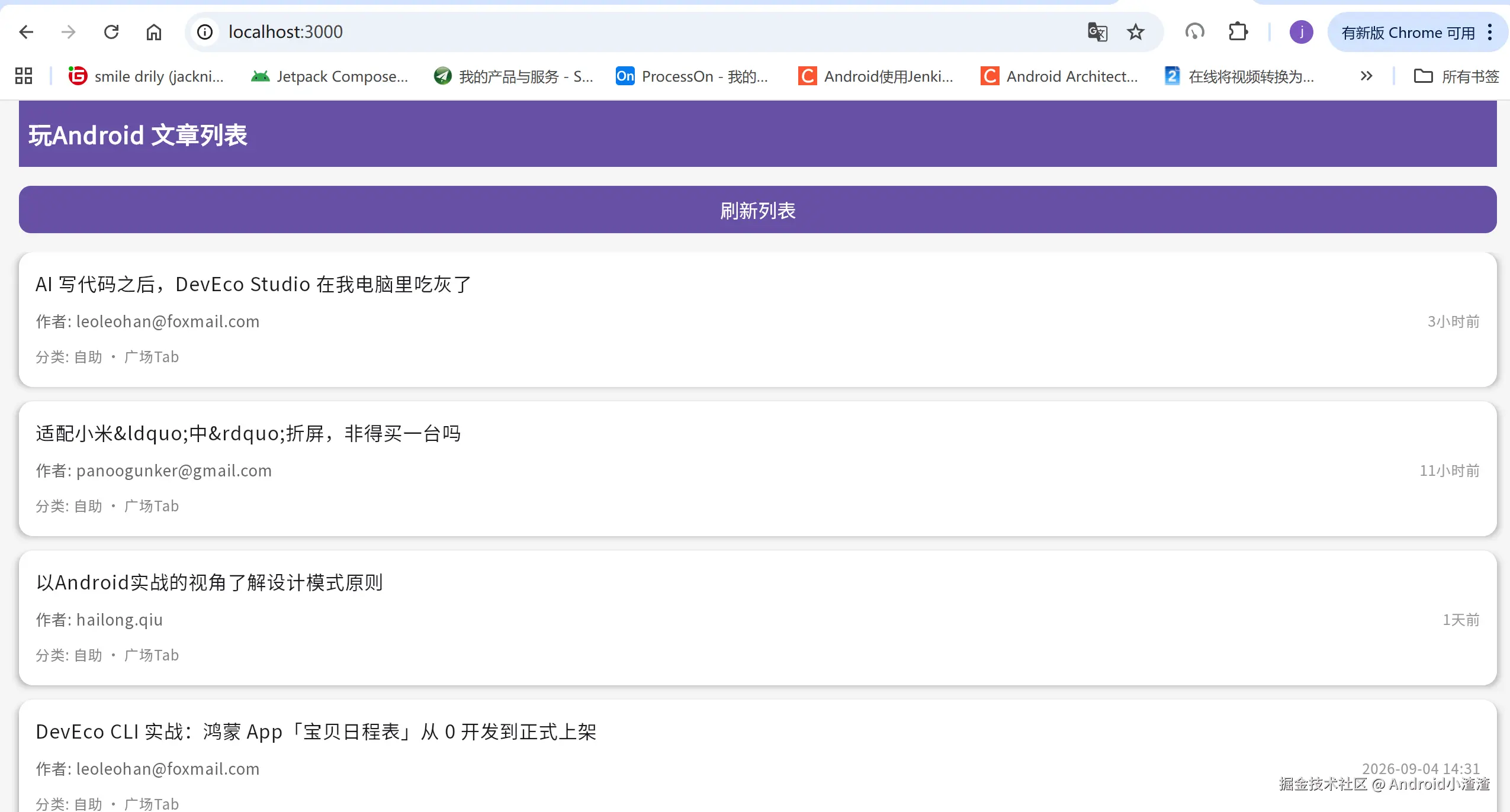
Task: View site information for localhost
Action: (x=205, y=32)
